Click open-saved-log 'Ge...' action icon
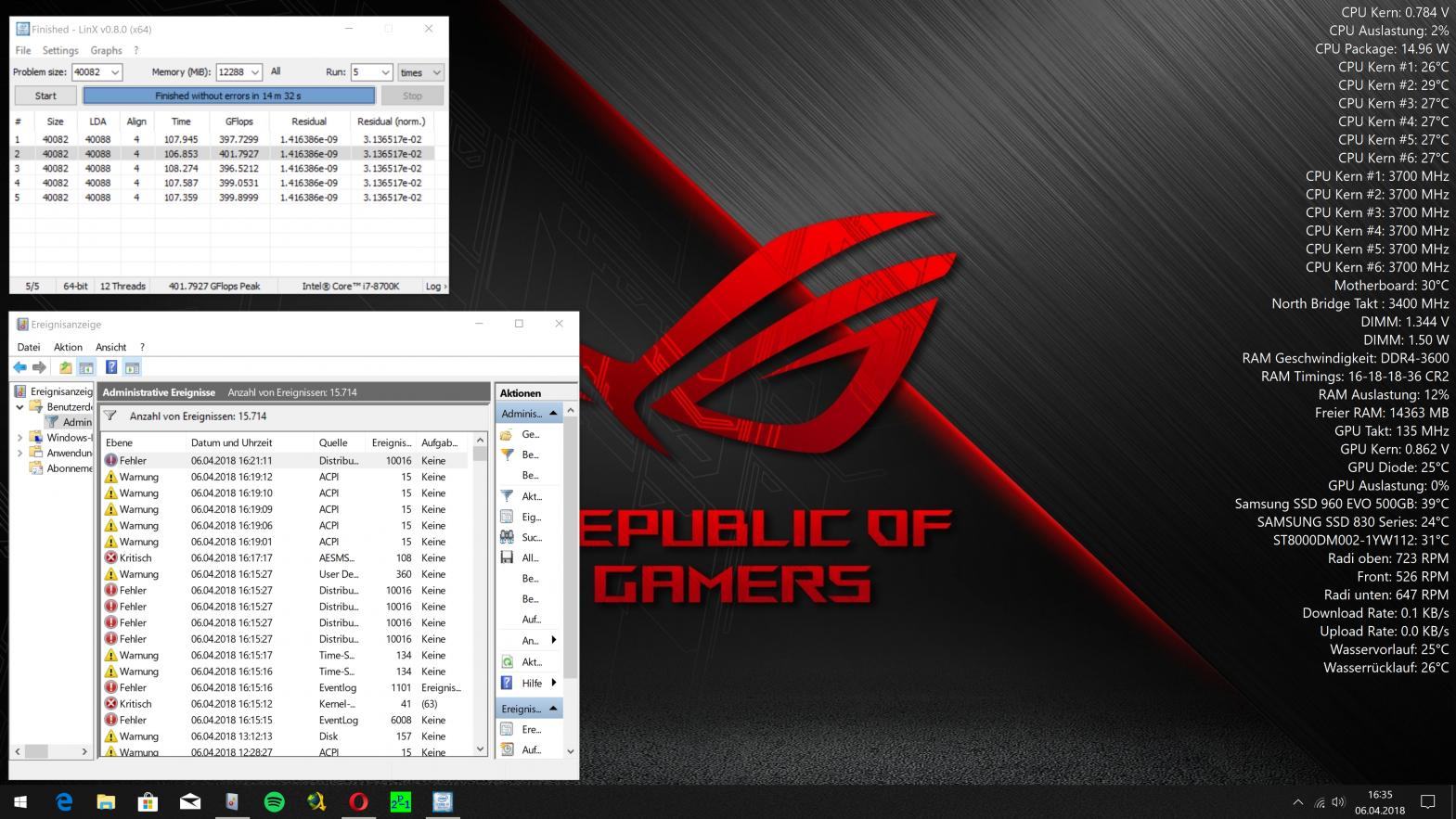The width and height of the screenshot is (1456, 819). pyautogui.click(x=507, y=434)
